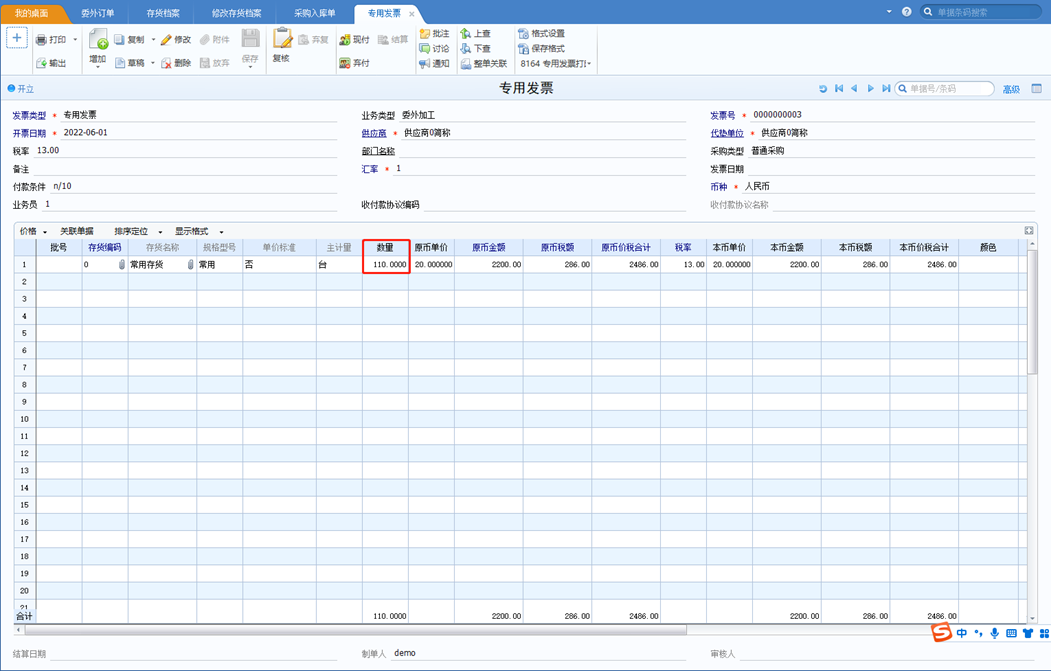Click the 存货编码 column header

[x=105, y=247]
